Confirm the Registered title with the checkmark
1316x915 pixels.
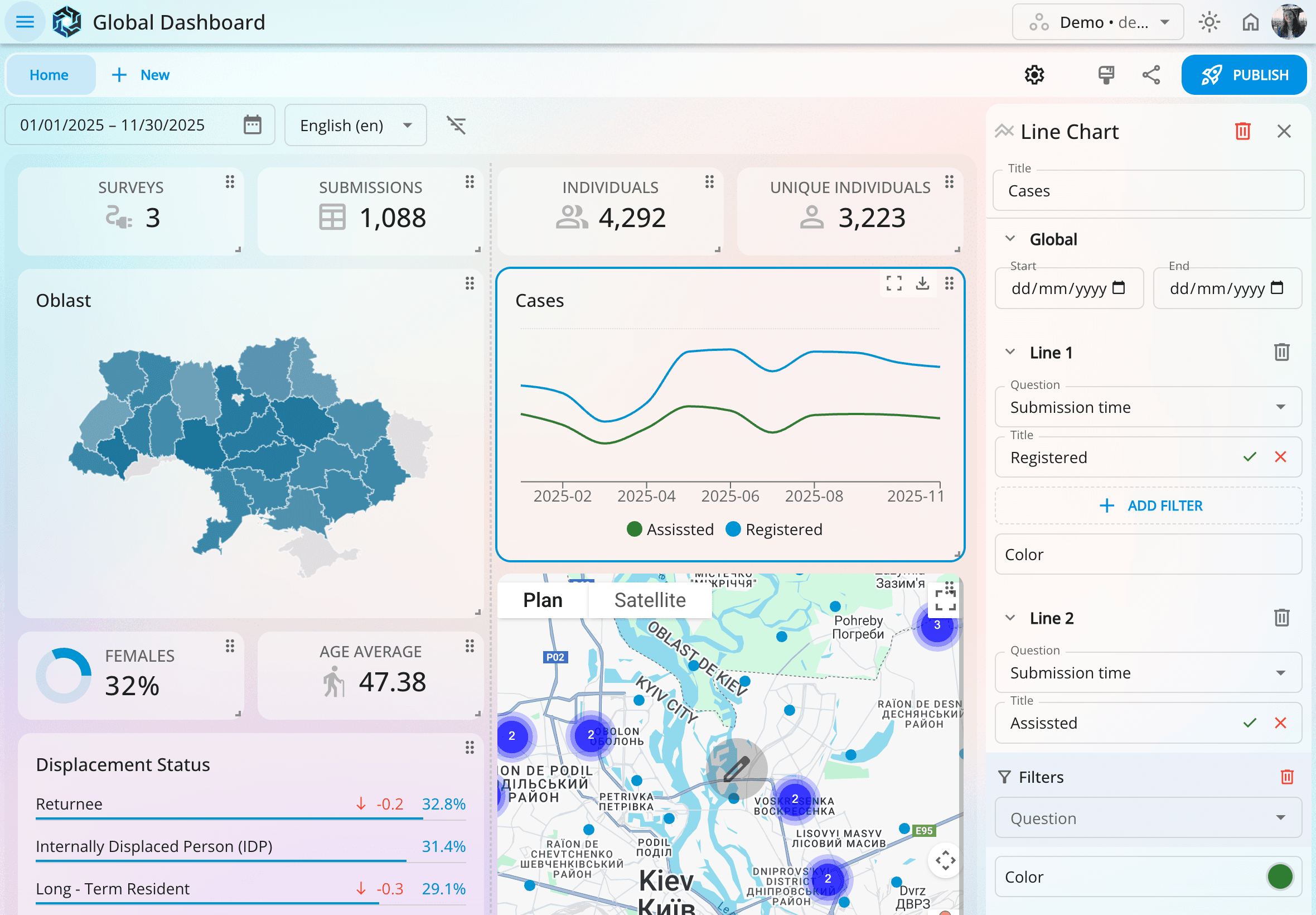(x=1249, y=458)
